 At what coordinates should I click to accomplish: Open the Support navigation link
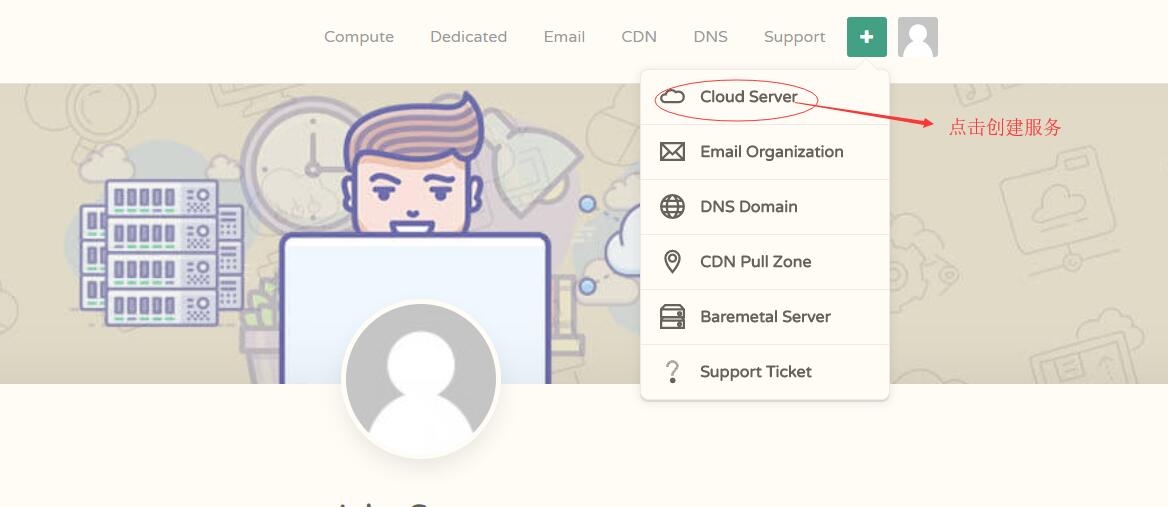point(795,37)
